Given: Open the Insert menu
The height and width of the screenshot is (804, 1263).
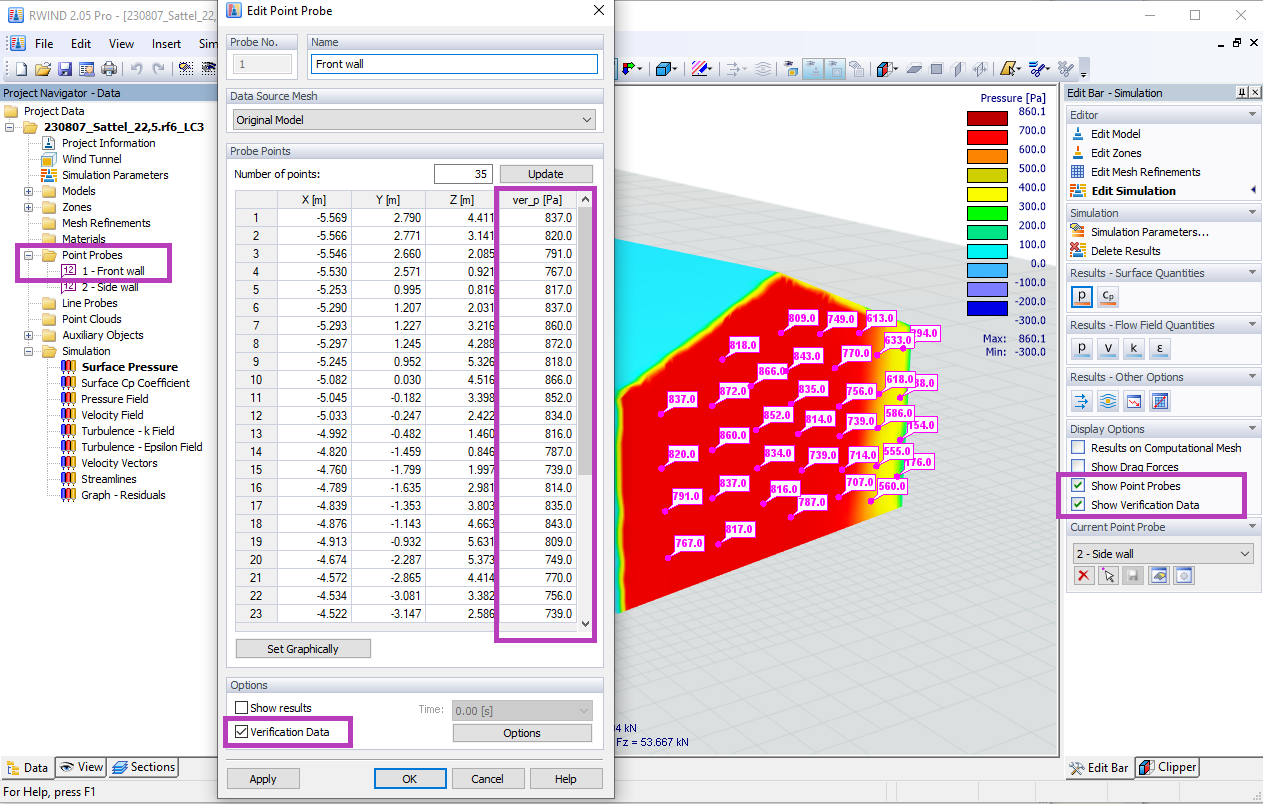Looking at the screenshot, I should point(165,43).
